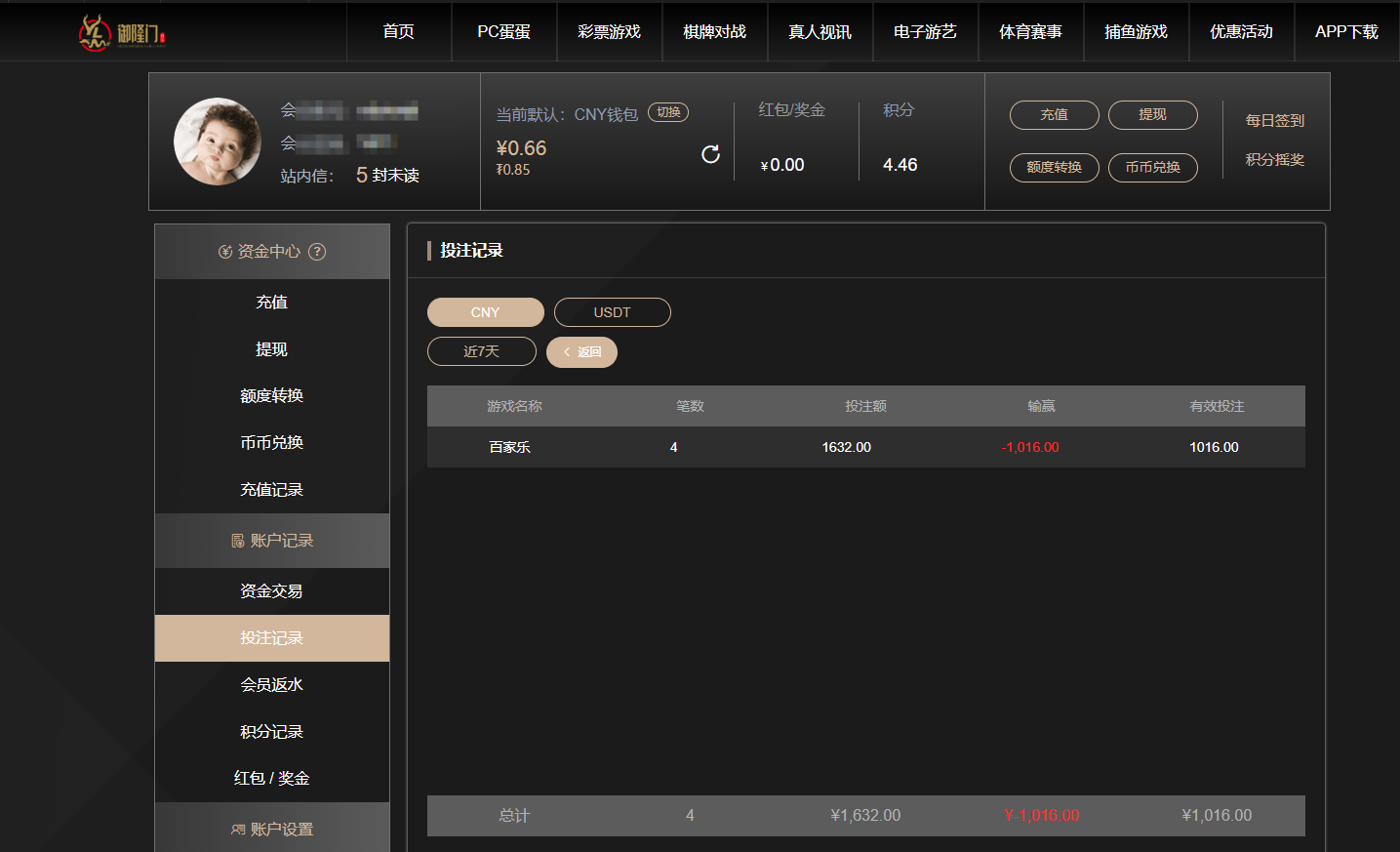
Task: Click 额度转换 button in the header panel
Action: [x=1055, y=168]
